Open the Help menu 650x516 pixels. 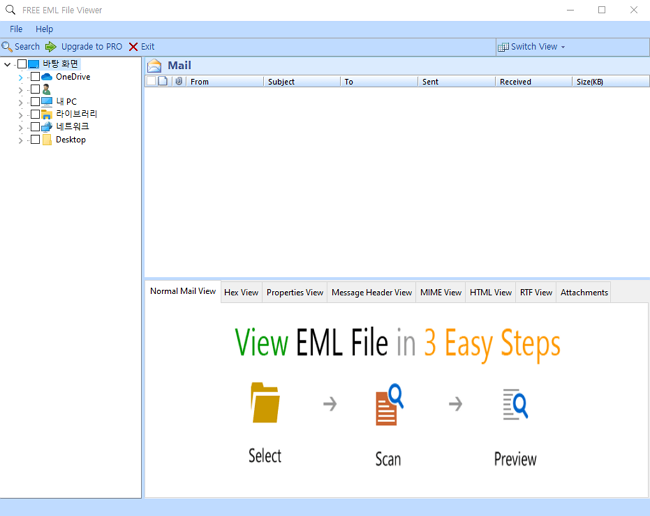click(x=44, y=29)
